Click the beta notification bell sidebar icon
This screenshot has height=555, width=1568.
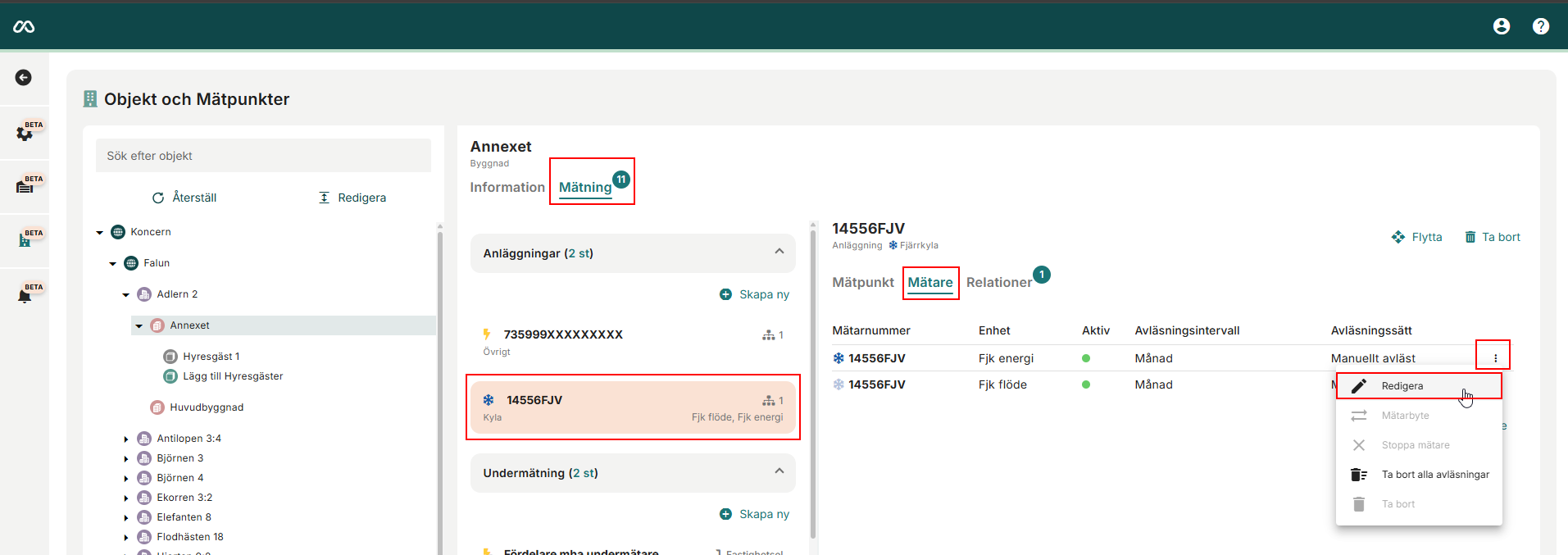click(x=25, y=295)
